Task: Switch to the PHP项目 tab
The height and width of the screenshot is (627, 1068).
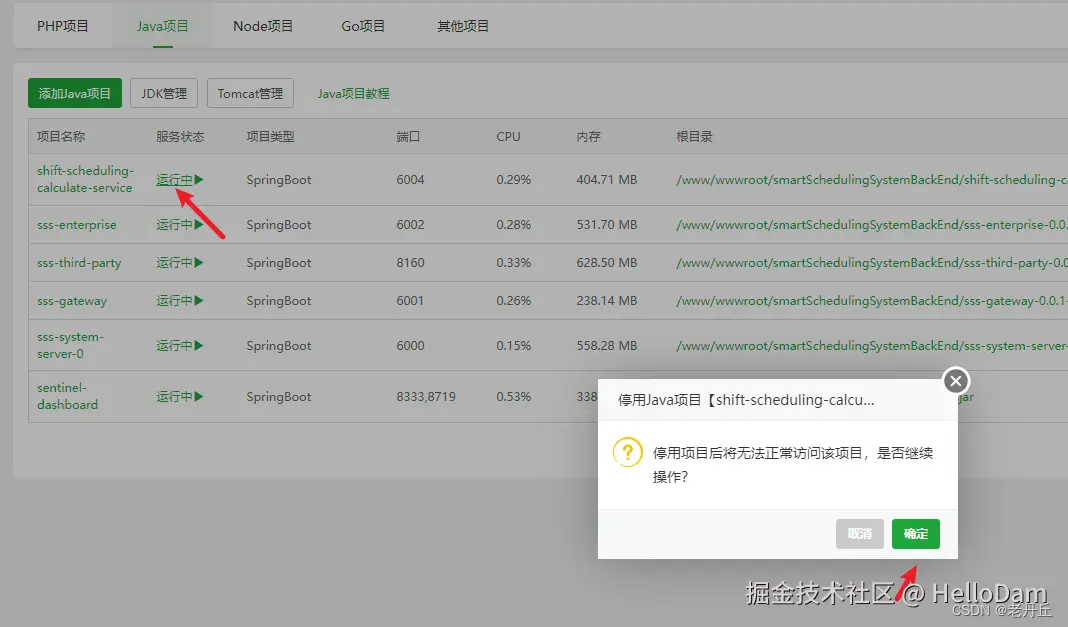Action: [62, 27]
